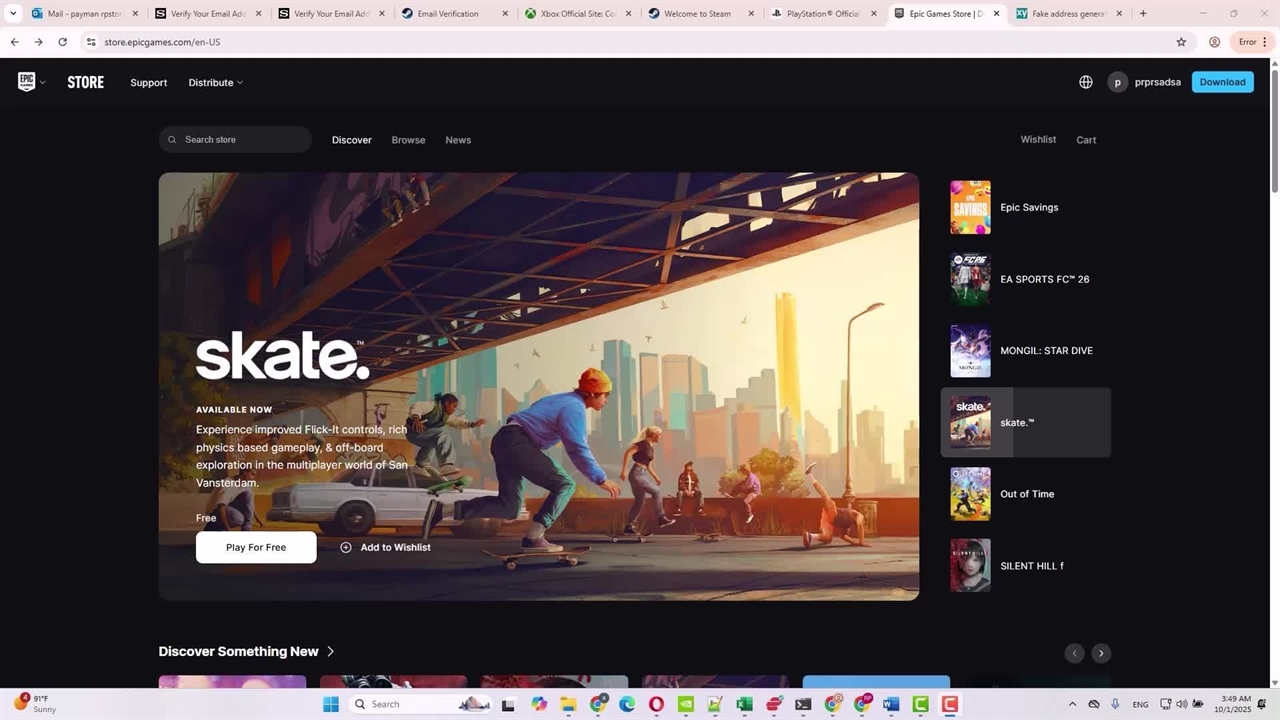The height and width of the screenshot is (720, 1280).
Task: Click the bookmark star in address bar
Action: [1181, 42]
